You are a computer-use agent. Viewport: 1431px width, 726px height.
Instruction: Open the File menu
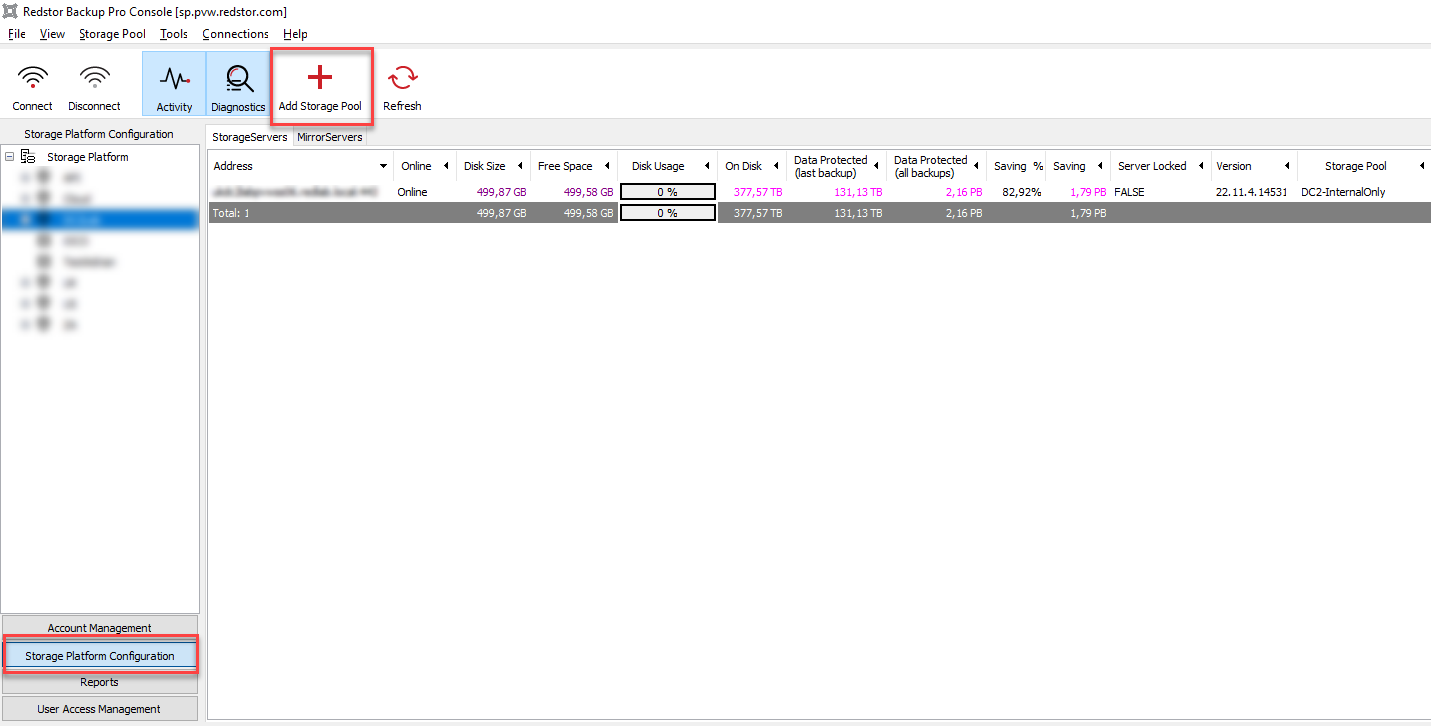[x=17, y=34]
